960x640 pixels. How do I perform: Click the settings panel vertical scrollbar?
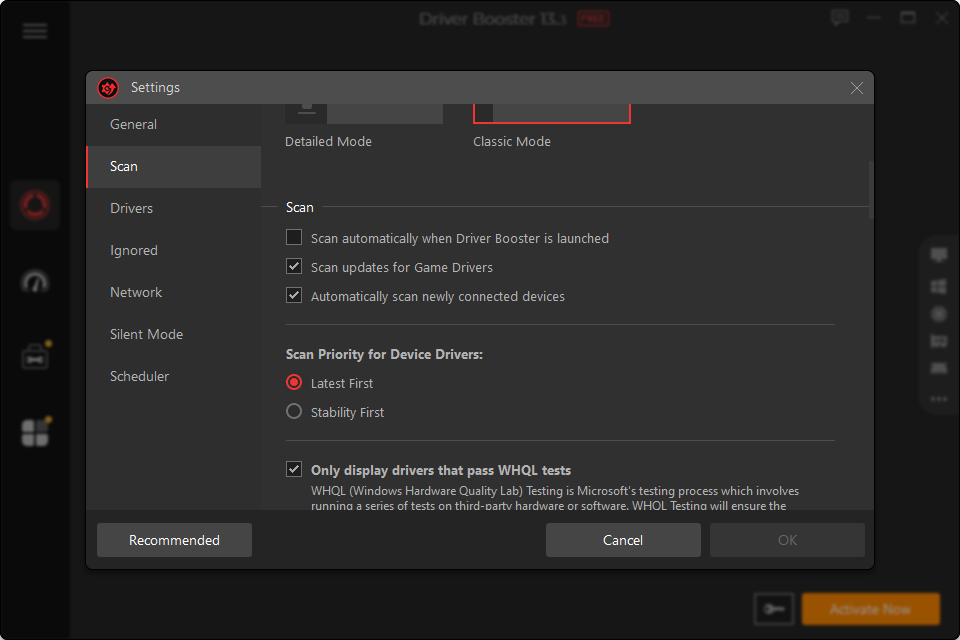(871, 190)
